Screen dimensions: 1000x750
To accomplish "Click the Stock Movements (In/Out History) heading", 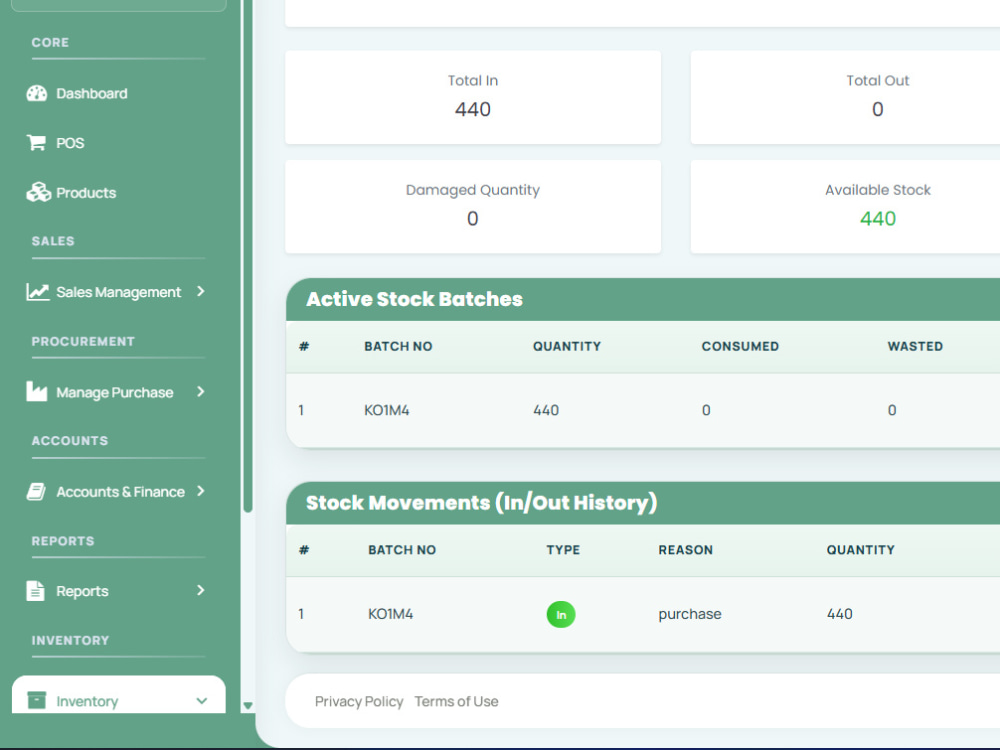I will [x=482, y=503].
